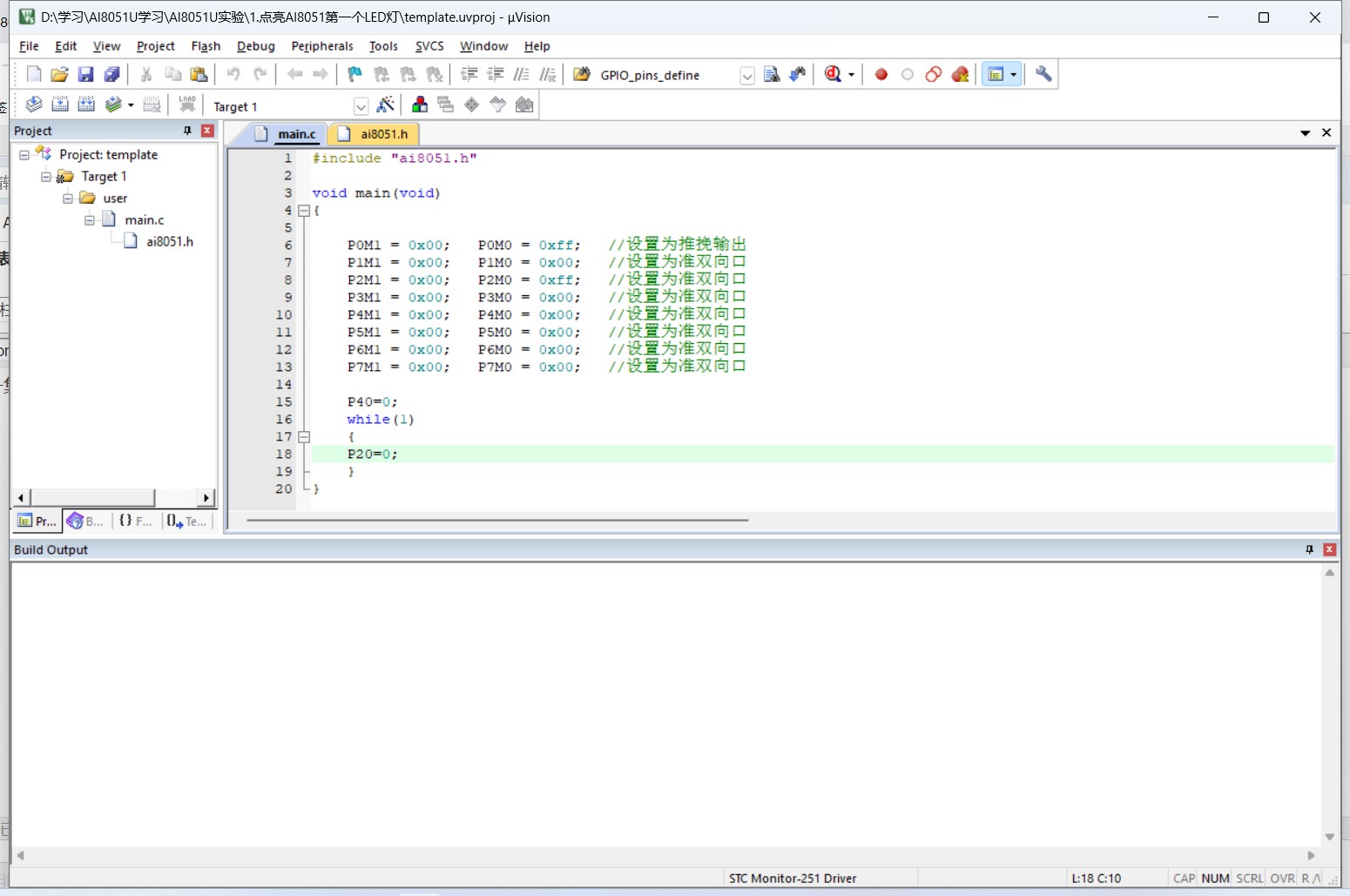Click the editor horizontal scrollbar
This screenshot has width=1350, height=896.
tap(497, 521)
